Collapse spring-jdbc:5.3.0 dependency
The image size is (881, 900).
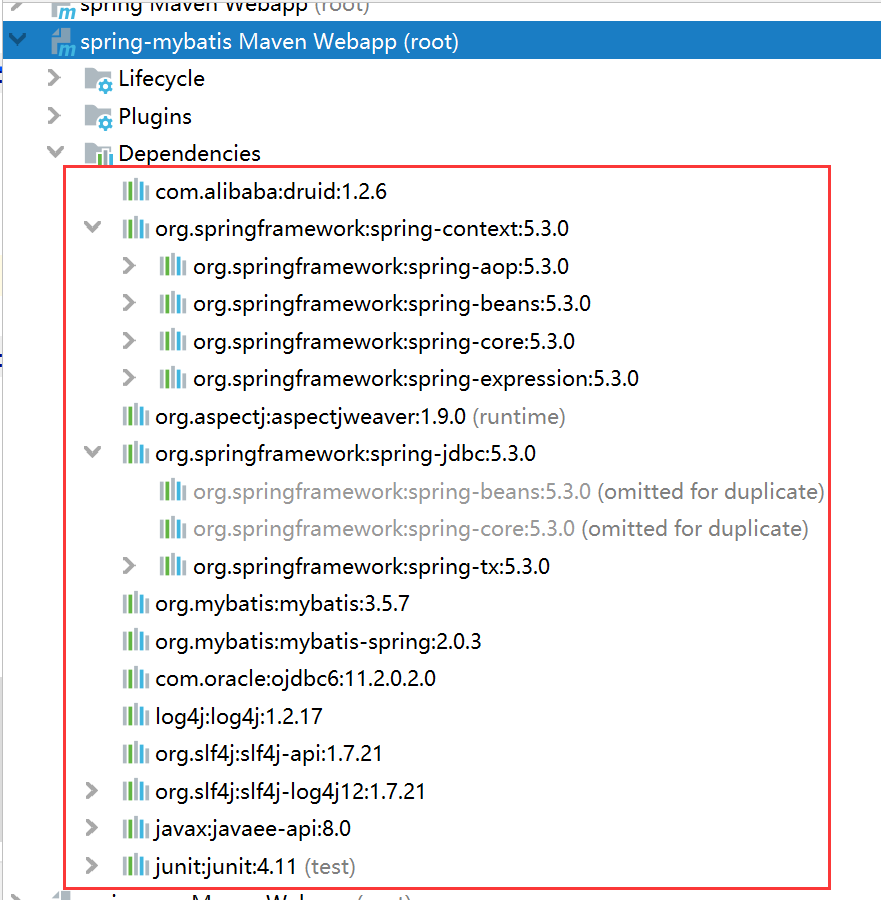92,452
